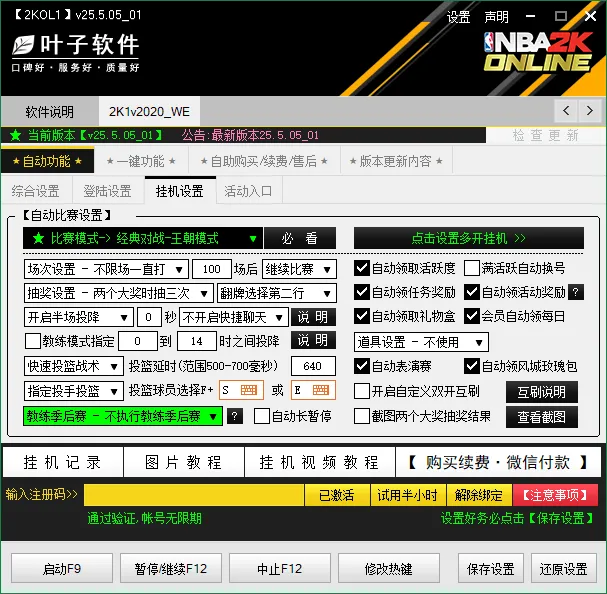Open 比赛模式 经典对战-王朝模式 dropdown

coord(143,238)
